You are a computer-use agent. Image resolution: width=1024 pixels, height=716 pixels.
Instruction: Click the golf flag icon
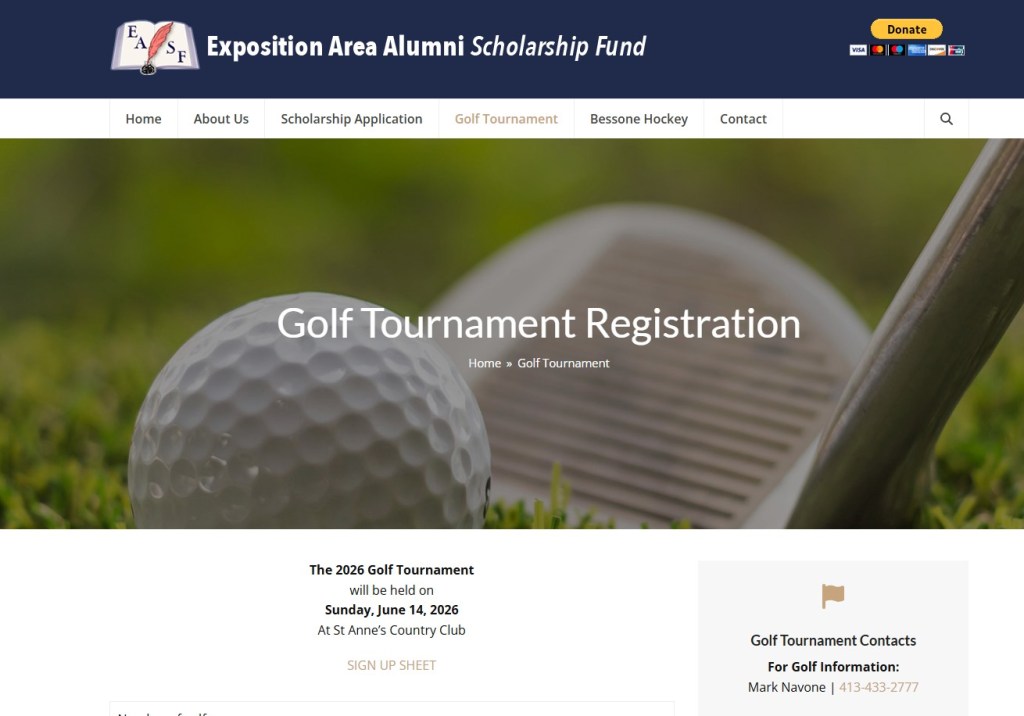[833, 596]
